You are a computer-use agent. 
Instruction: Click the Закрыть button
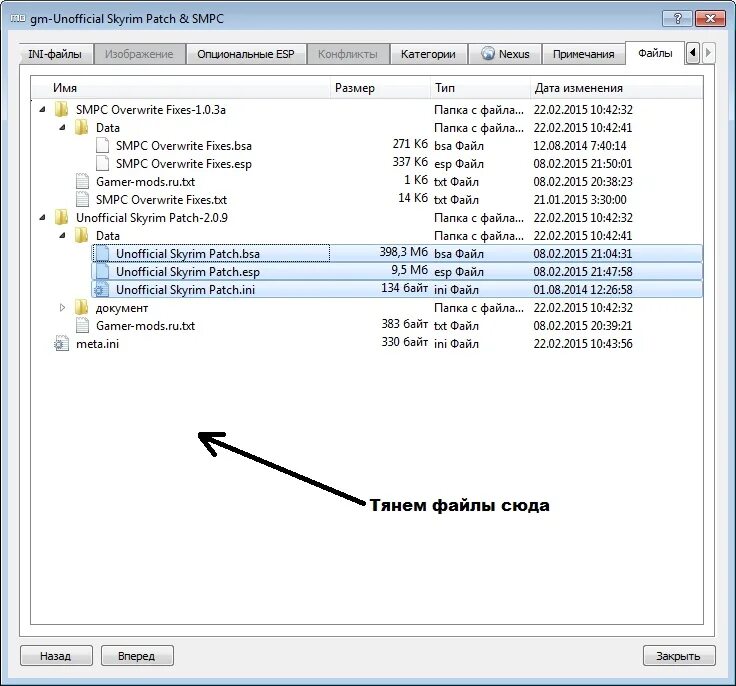point(679,655)
